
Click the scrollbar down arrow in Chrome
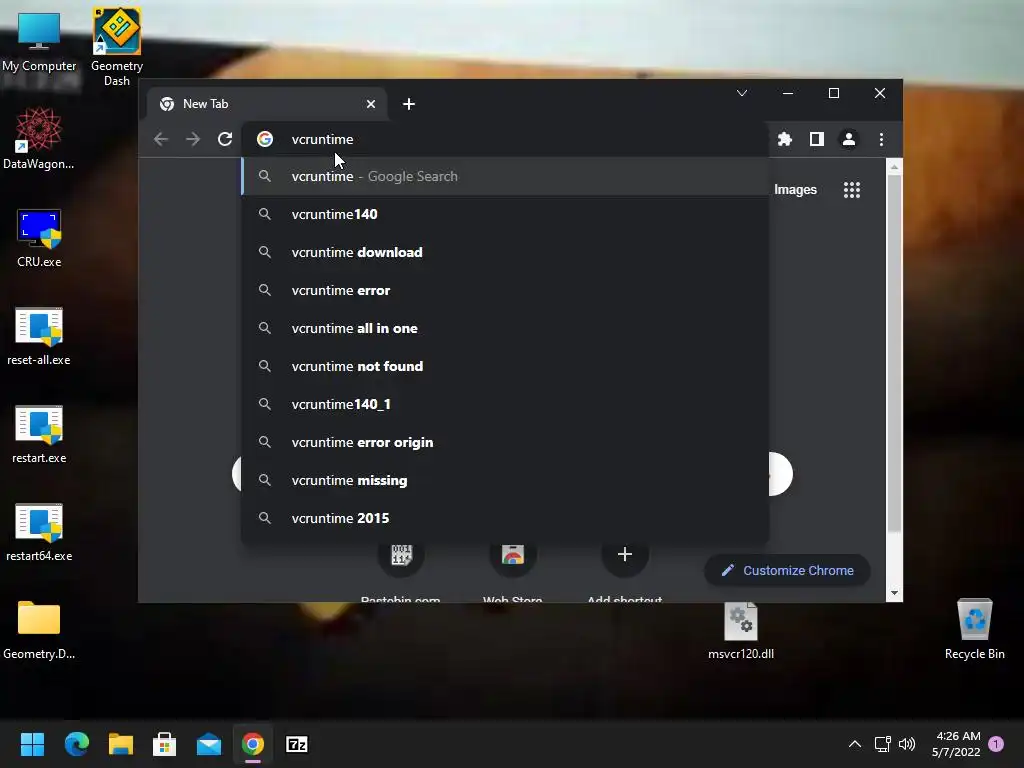point(894,593)
